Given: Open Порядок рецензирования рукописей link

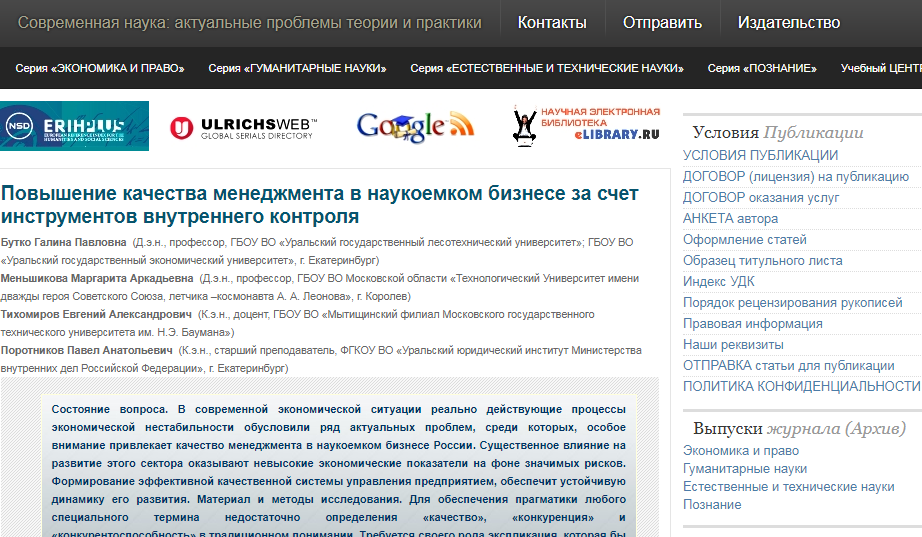Looking at the screenshot, I should [x=793, y=302].
